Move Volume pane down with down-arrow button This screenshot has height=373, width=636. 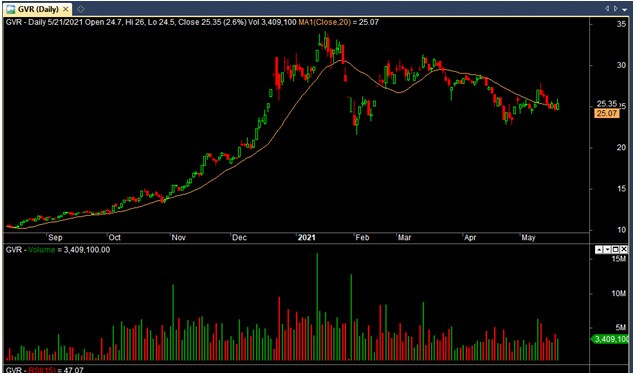point(607,250)
